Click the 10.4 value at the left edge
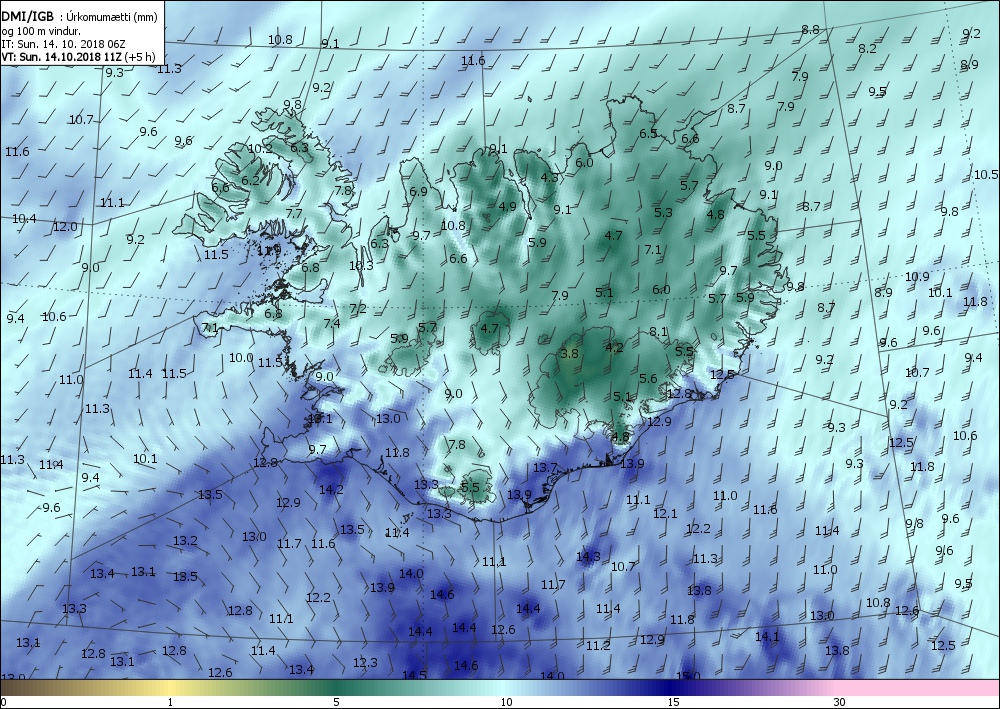Image resolution: width=1000 pixels, height=709 pixels. click(x=24, y=218)
